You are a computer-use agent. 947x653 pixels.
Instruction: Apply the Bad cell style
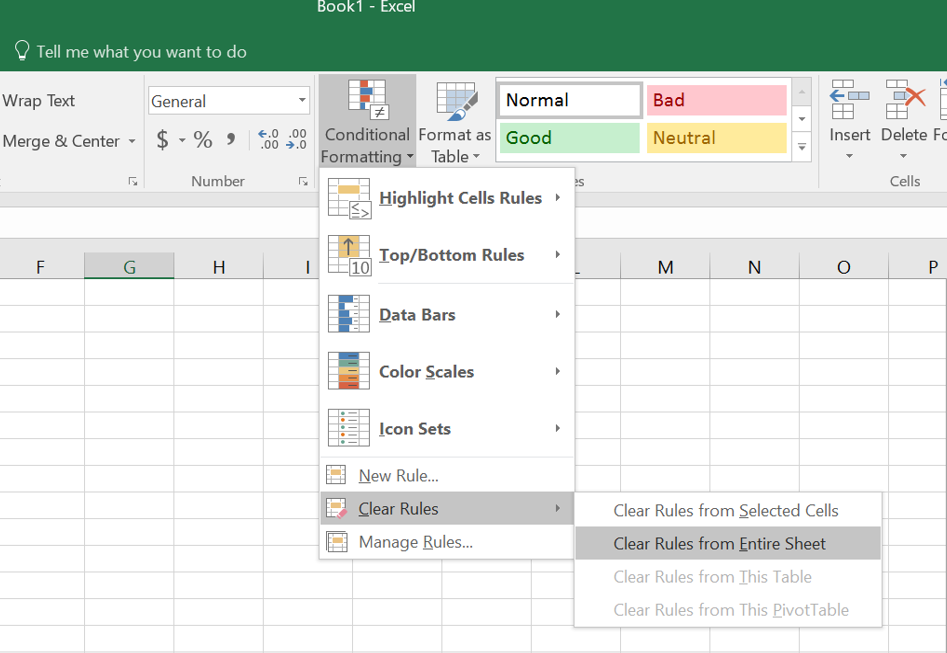(x=716, y=100)
